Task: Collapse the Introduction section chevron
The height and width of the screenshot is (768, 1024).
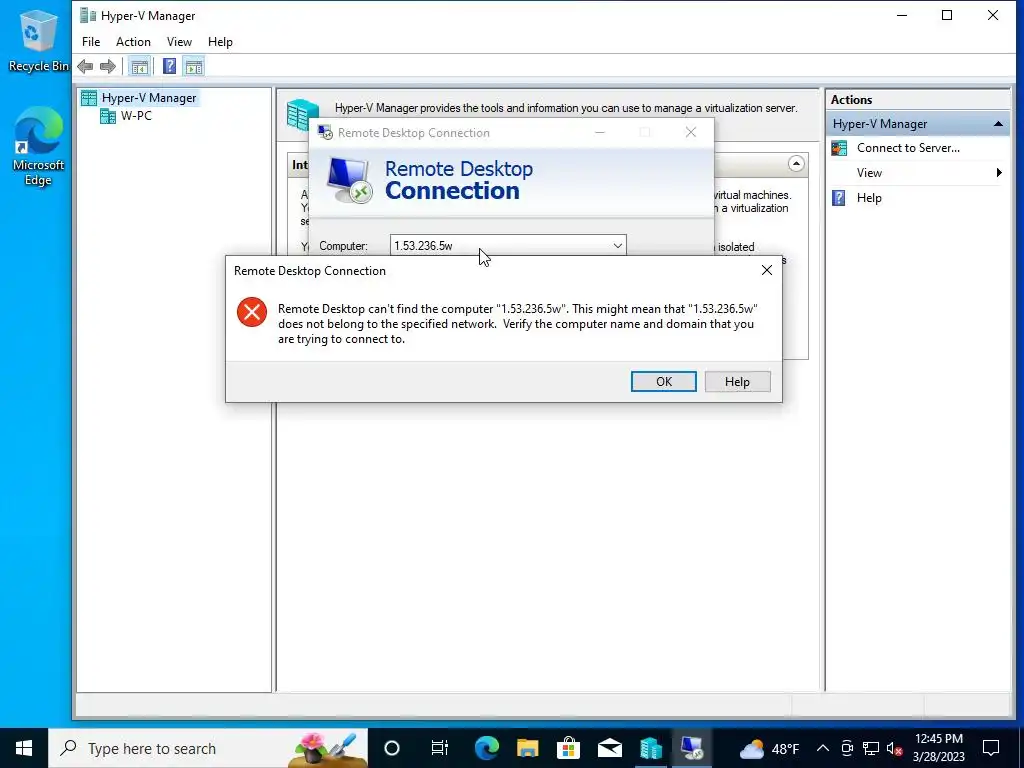Action: coord(795,163)
